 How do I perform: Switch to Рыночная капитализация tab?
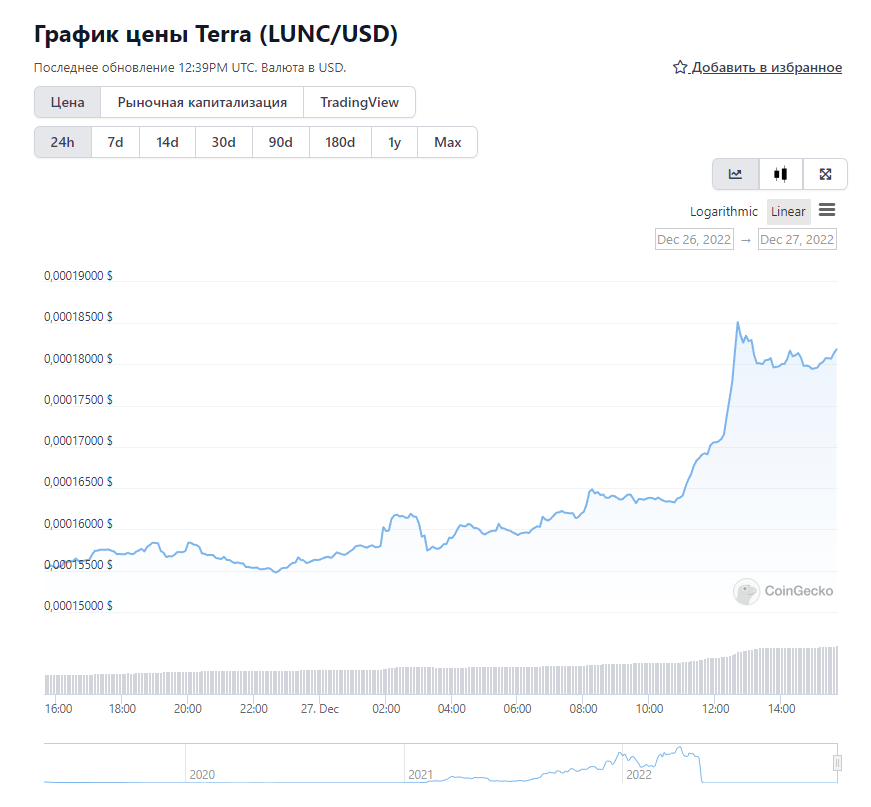pyautogui.click(x=202, y=102)
